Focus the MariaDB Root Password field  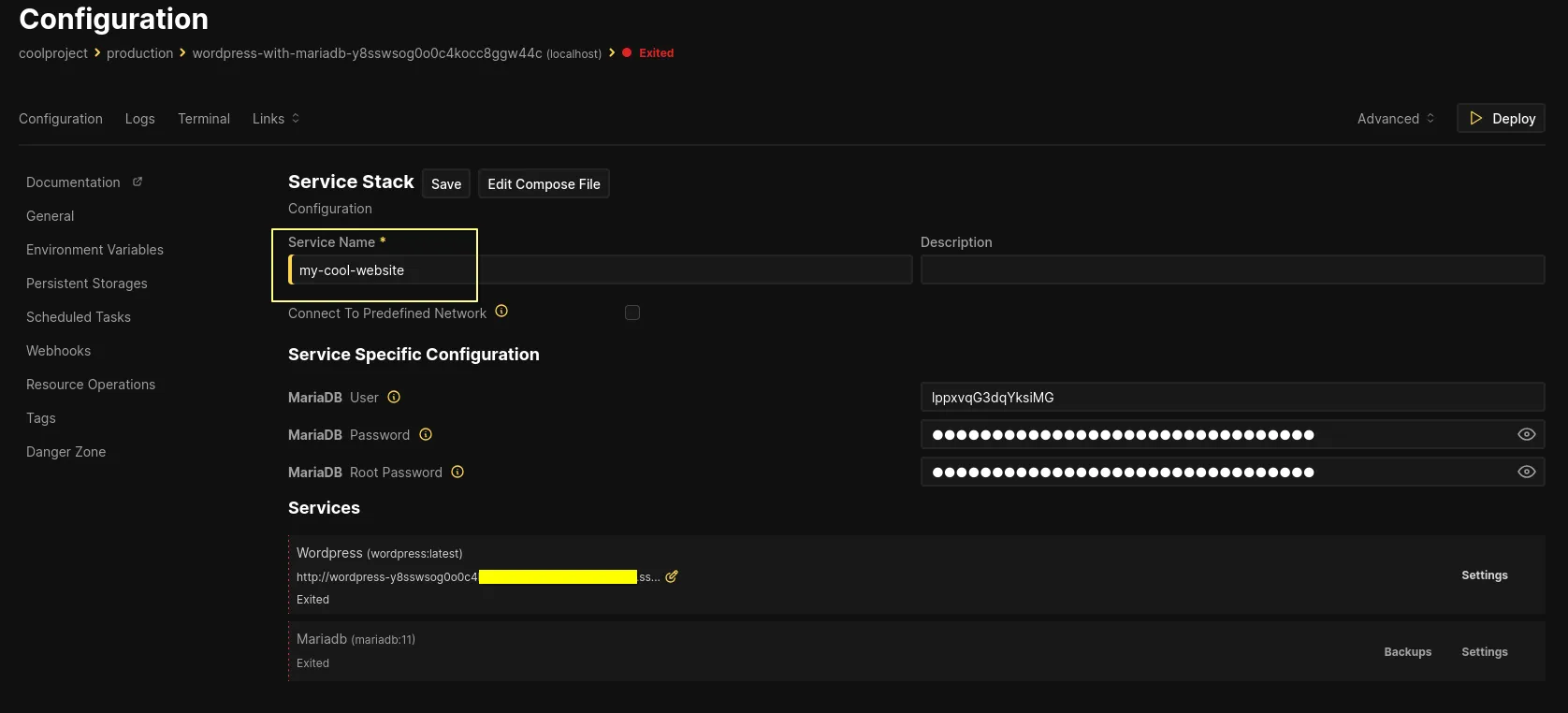pyautogui.click(x=1232, y=472)
